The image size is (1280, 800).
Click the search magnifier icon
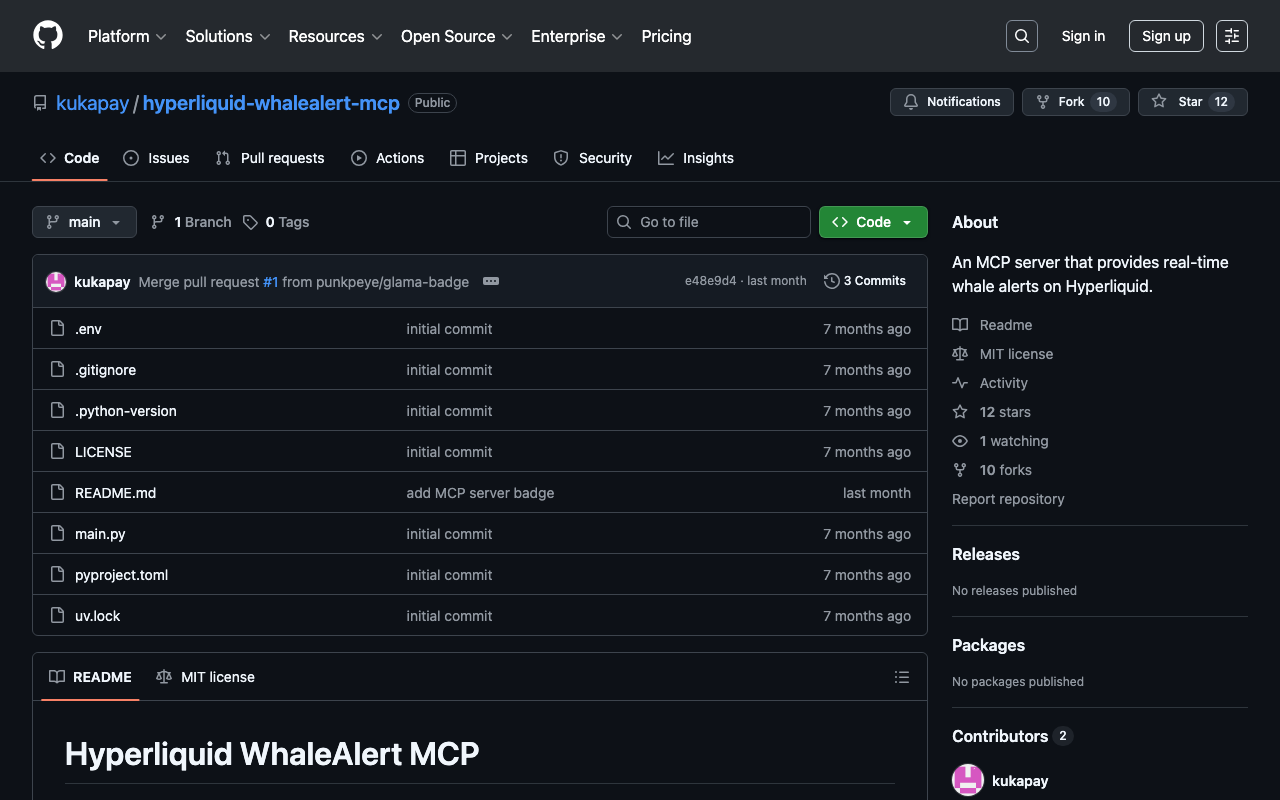[x=1021, y=36]
